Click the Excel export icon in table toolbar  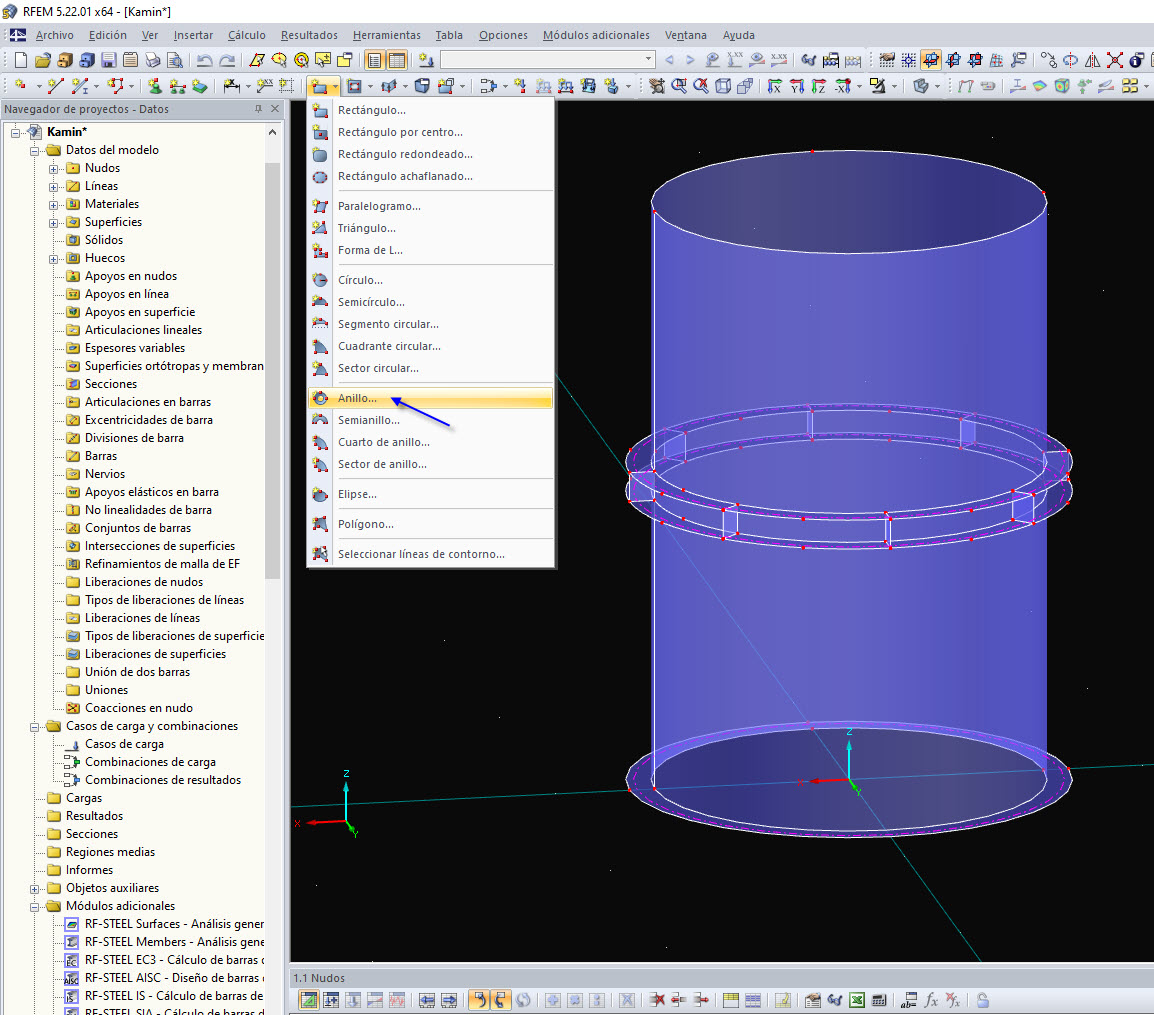(857, 999)
